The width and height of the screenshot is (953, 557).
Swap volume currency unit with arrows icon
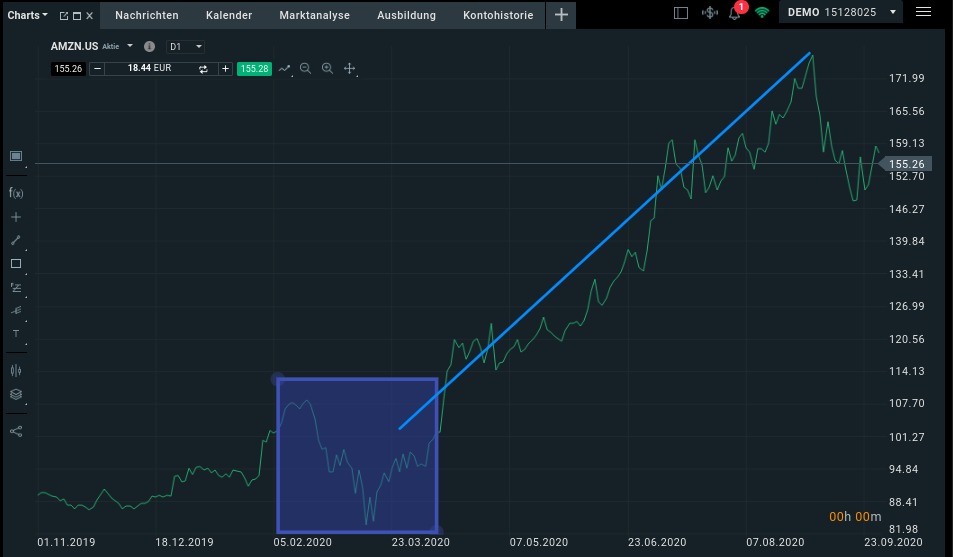point(203,69)
